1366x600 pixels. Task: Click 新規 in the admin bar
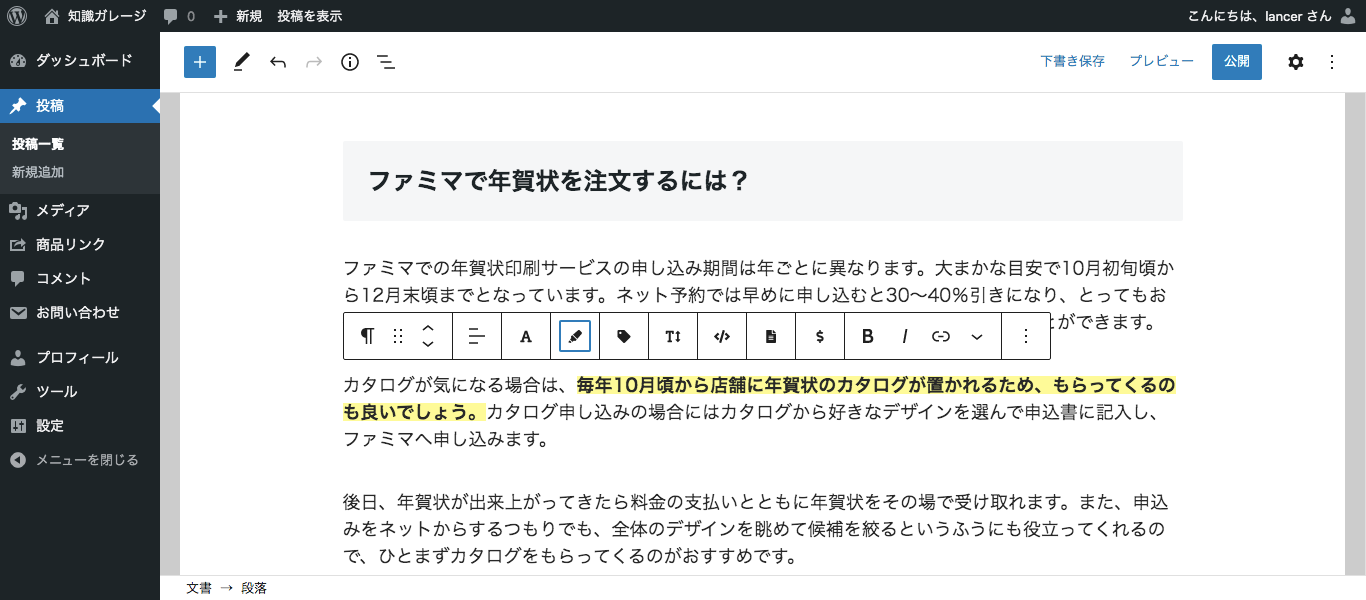pos(238,16)
